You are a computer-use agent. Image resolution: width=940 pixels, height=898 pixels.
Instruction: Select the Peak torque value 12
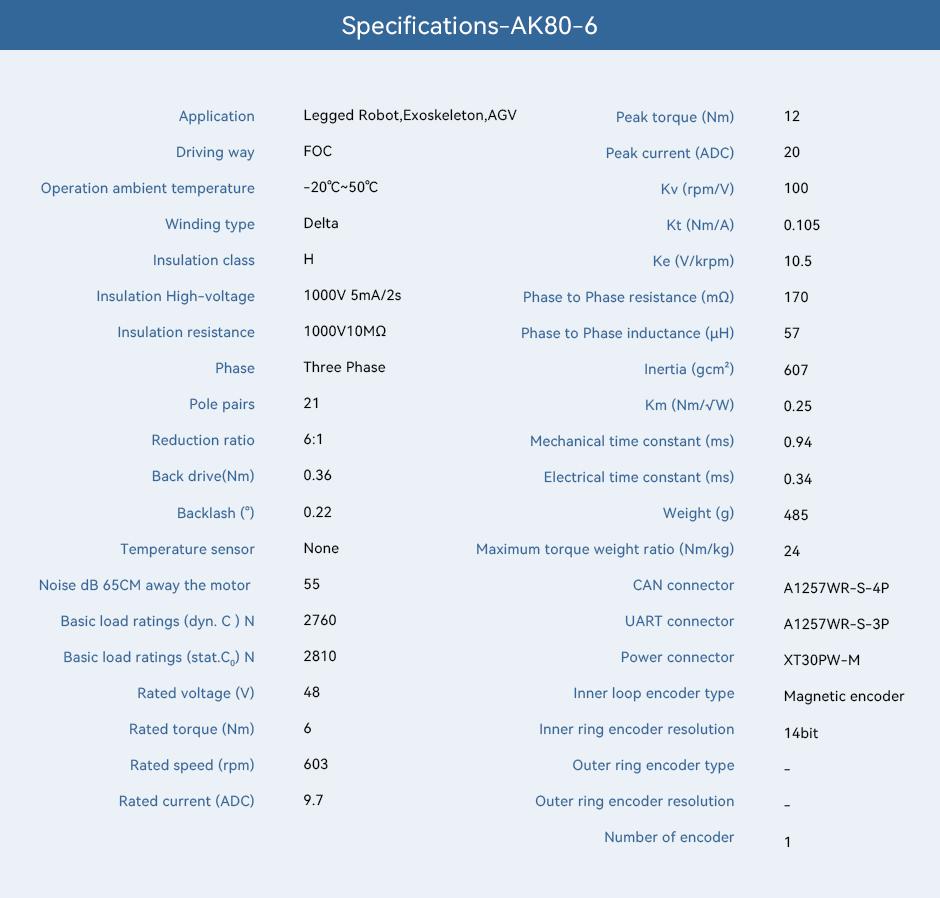tap(792, 116)
